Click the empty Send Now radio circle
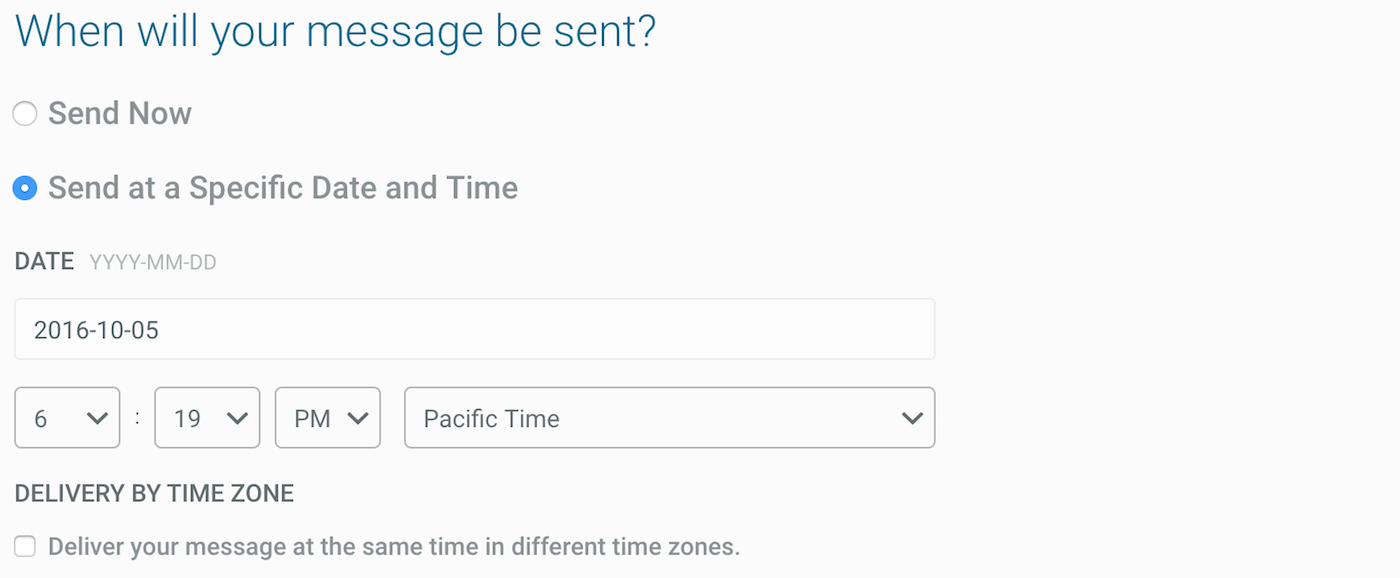Viewport: 1400px width, 578px height. click(24, 113)
